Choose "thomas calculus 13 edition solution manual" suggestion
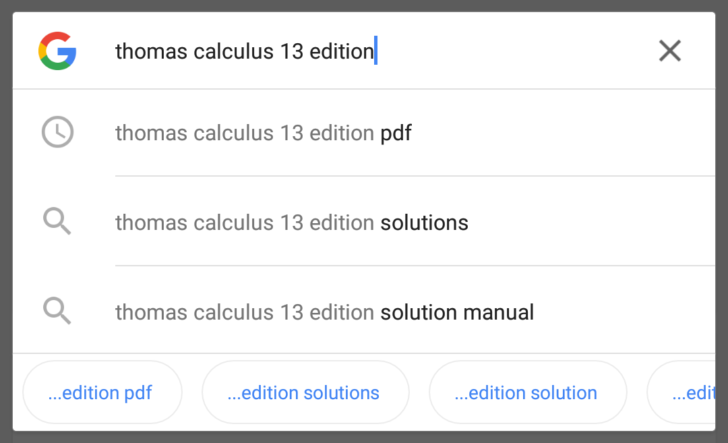This screenshot has width=728, height=443. point(364,312)
